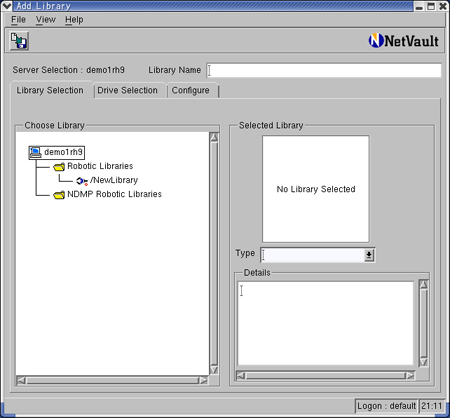Click the No Library Selected preview box
The image size is (450, 418).
(x=316, y=189)
